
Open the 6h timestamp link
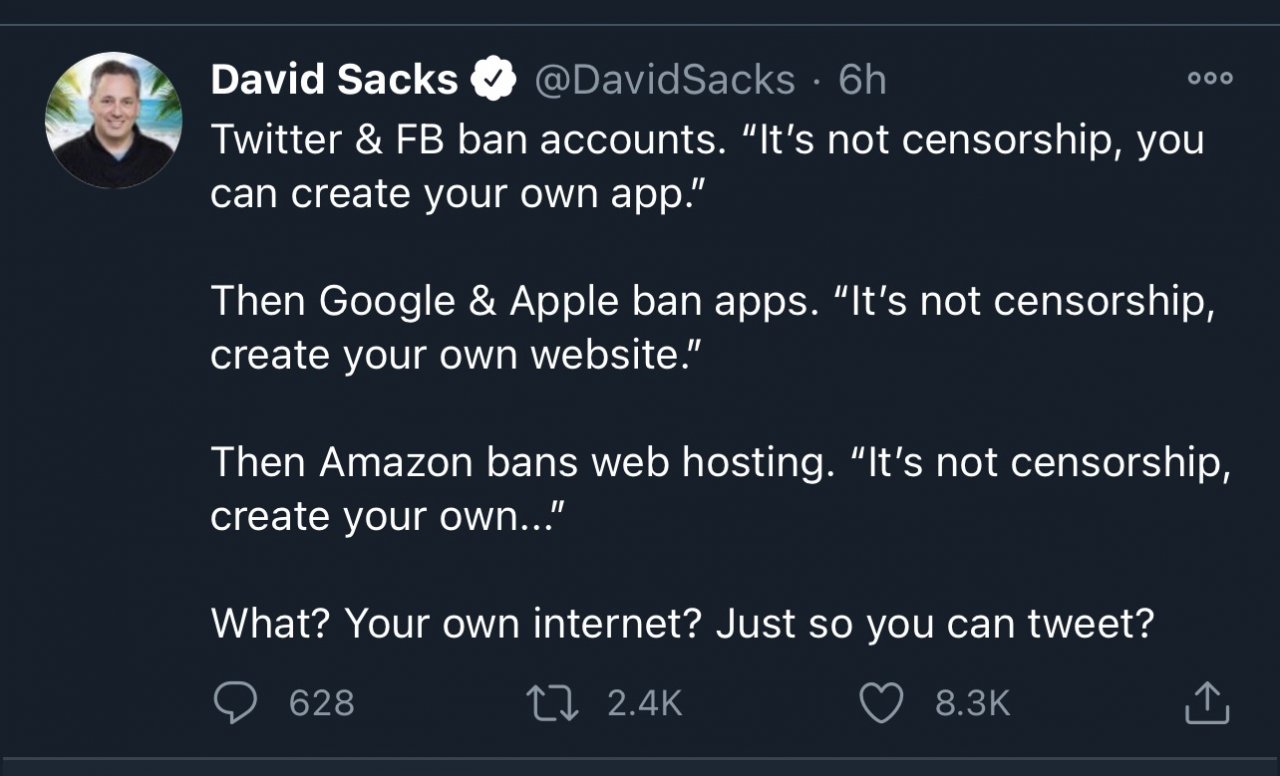[x=862, y=80]
